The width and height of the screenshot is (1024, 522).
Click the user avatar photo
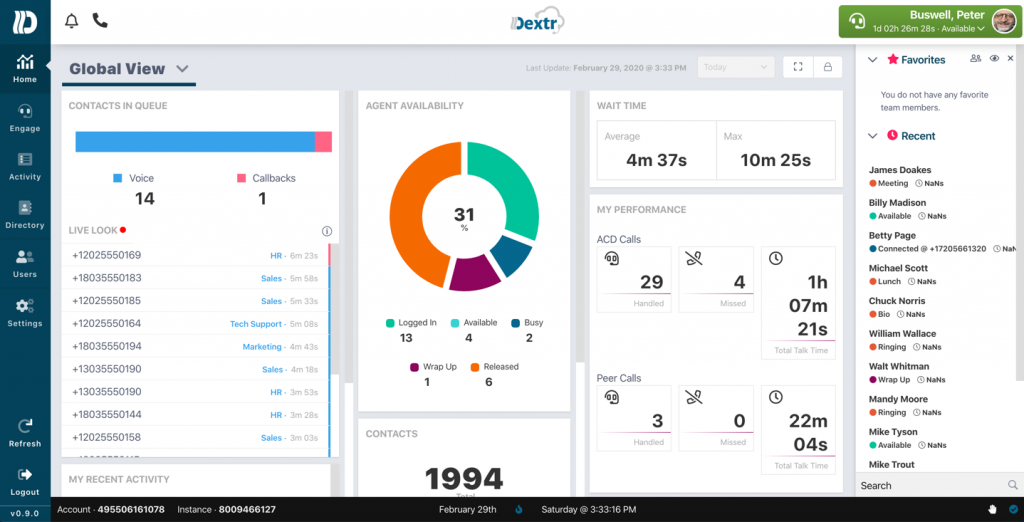1003,22
